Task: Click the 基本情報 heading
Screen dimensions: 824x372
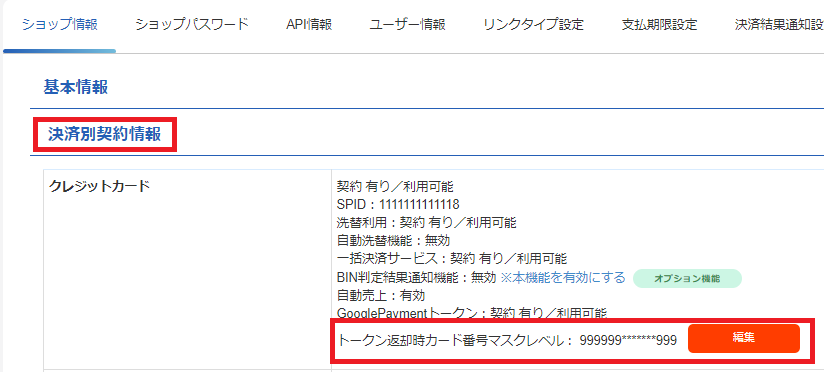Action: click(76, 87)
